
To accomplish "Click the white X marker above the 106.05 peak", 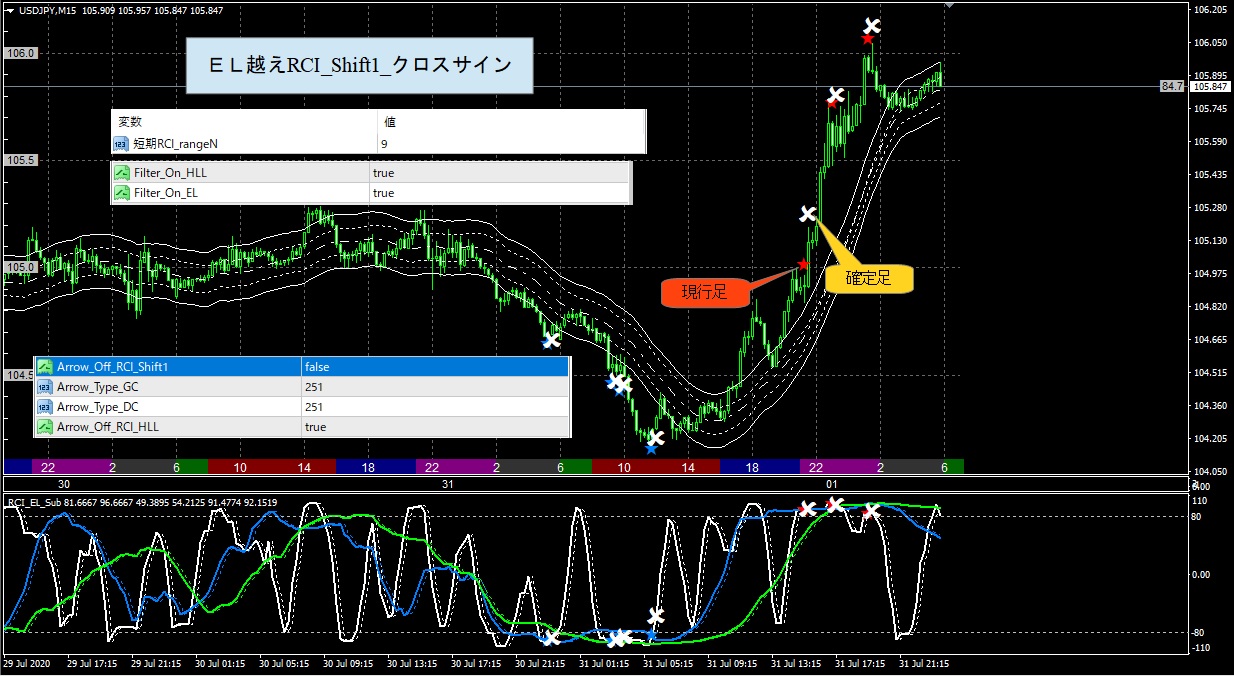I will click(x=872, y=25).
